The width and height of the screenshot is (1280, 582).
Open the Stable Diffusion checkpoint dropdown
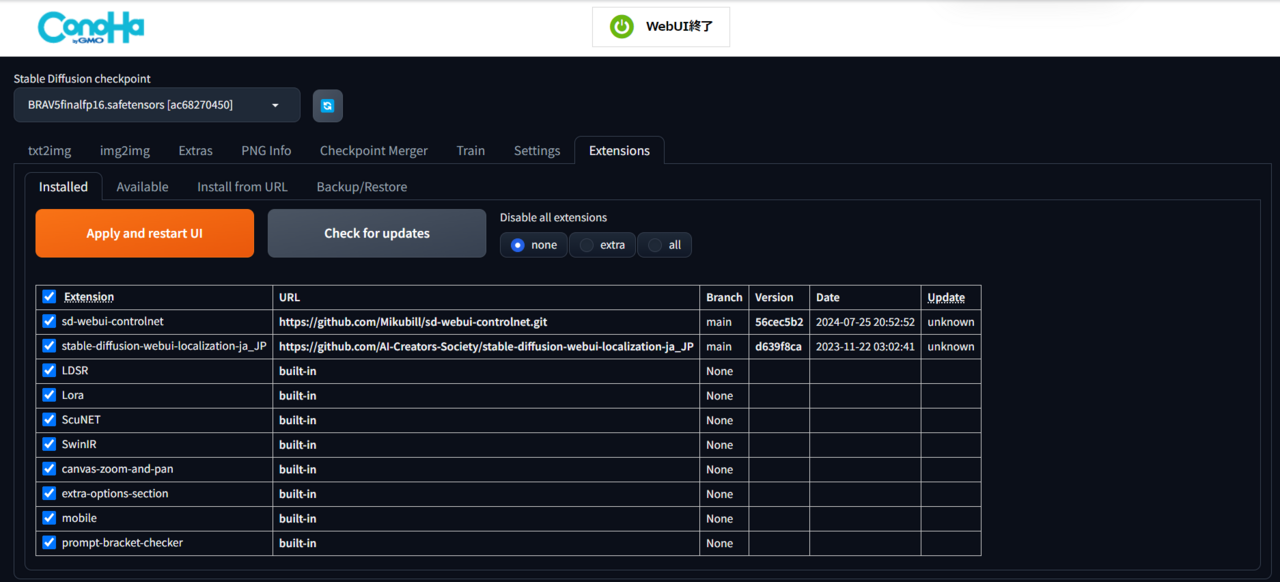[x=157, y=105]
